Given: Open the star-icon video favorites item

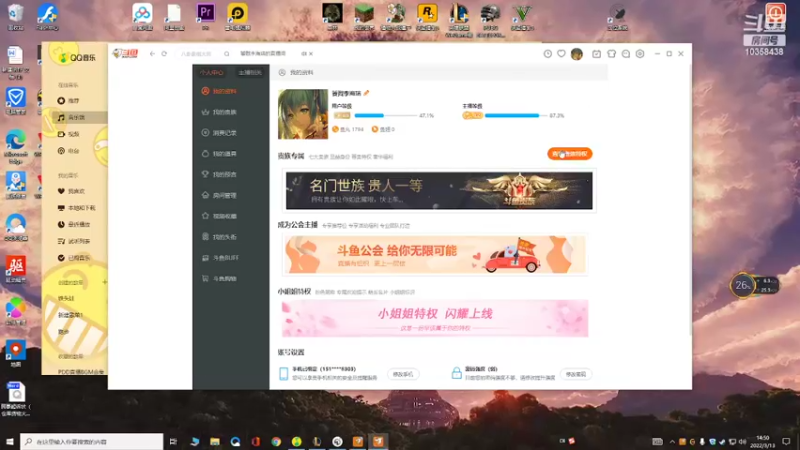Looking at the screenshot, I should click(x=219, y=216).
